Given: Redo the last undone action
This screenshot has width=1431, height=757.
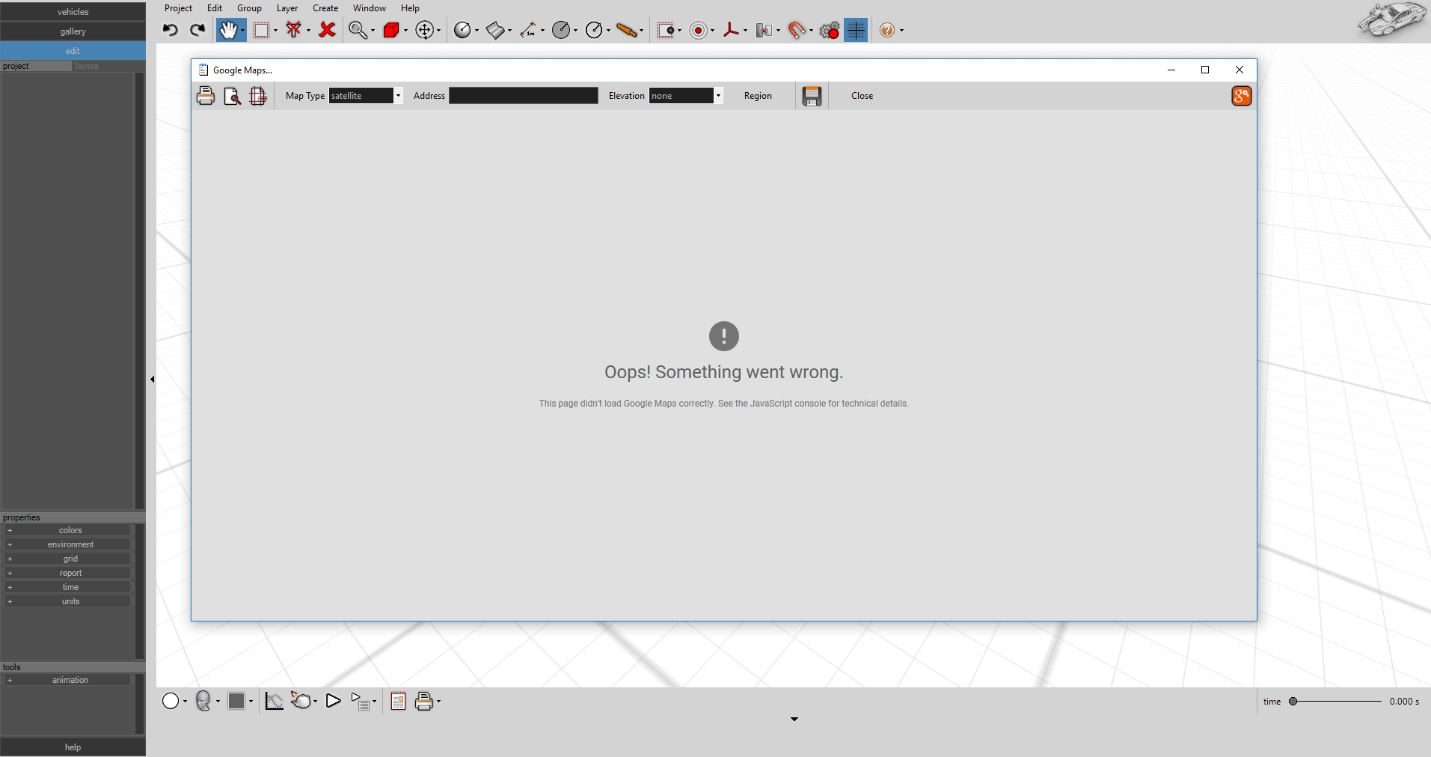Looking at the screenshot, I should click(x=198, y=31).
